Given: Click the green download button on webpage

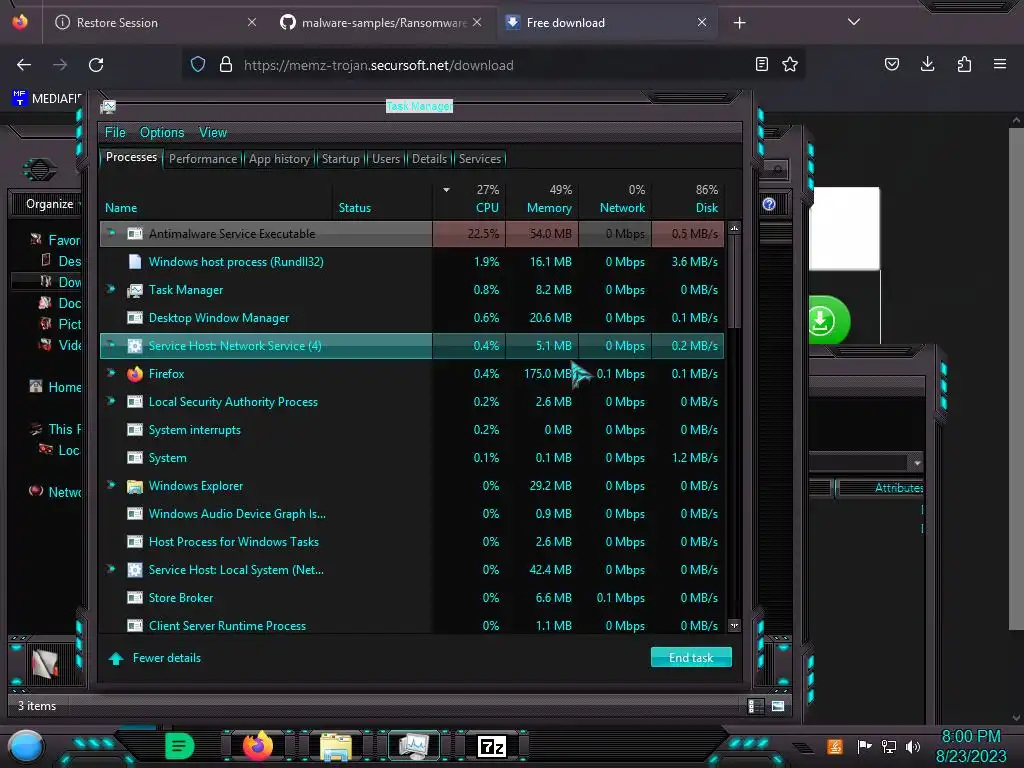Looking at the screenshot, I should [x=828, y=320].
